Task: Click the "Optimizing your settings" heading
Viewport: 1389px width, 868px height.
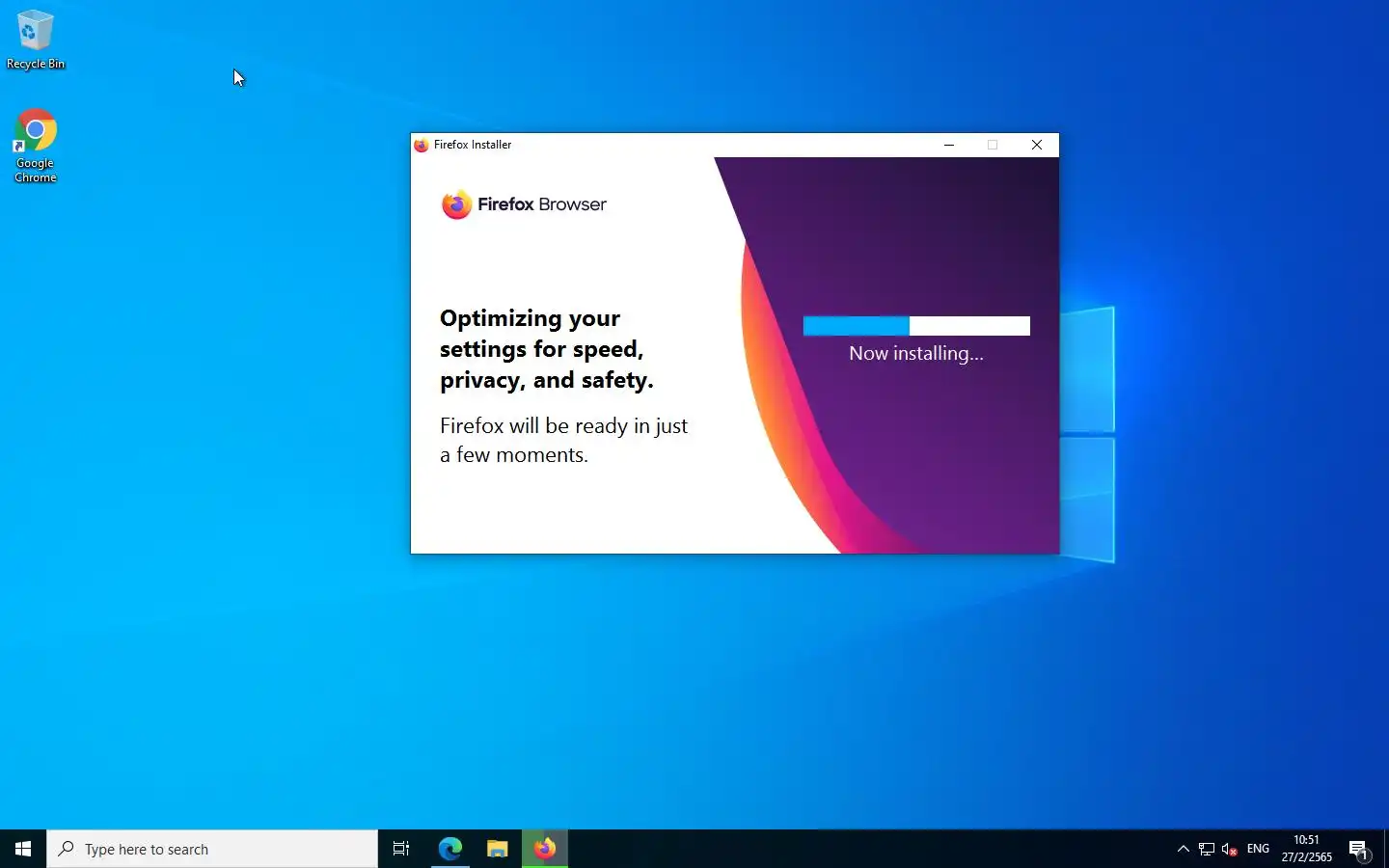Action: 547,349
